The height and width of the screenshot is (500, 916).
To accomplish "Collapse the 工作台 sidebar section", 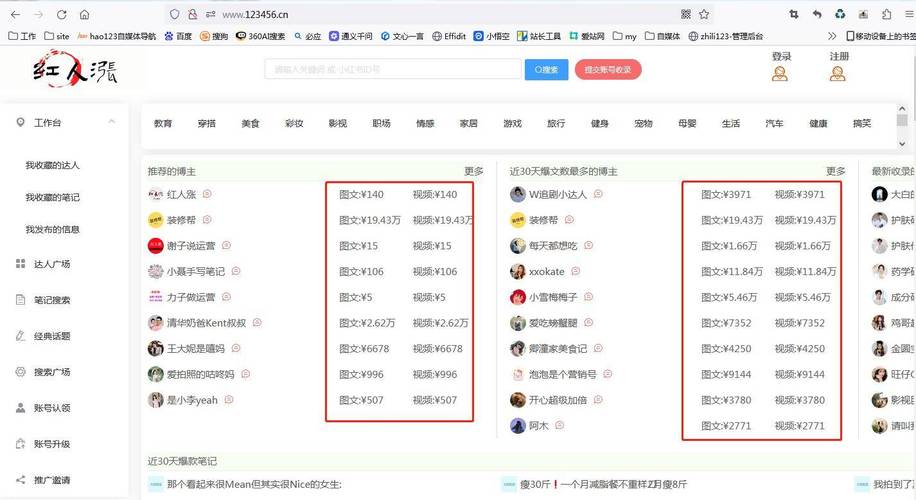I will 112,122.
